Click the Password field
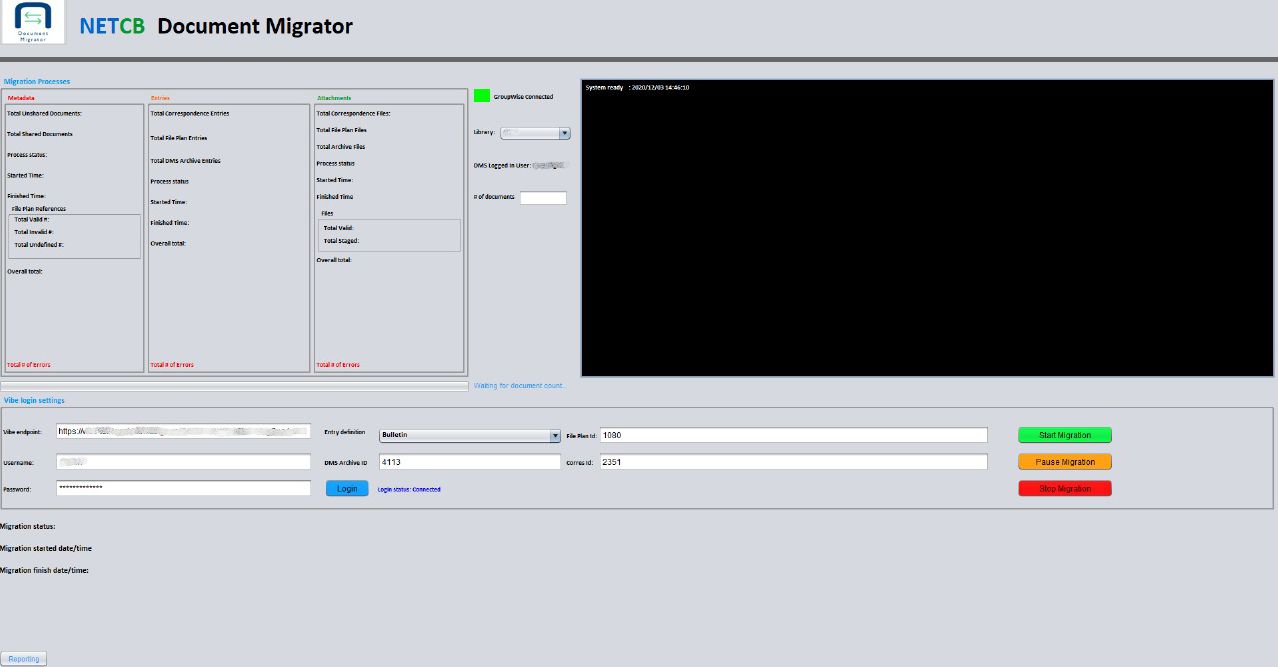1278x667 pixels. pos(183,488)
